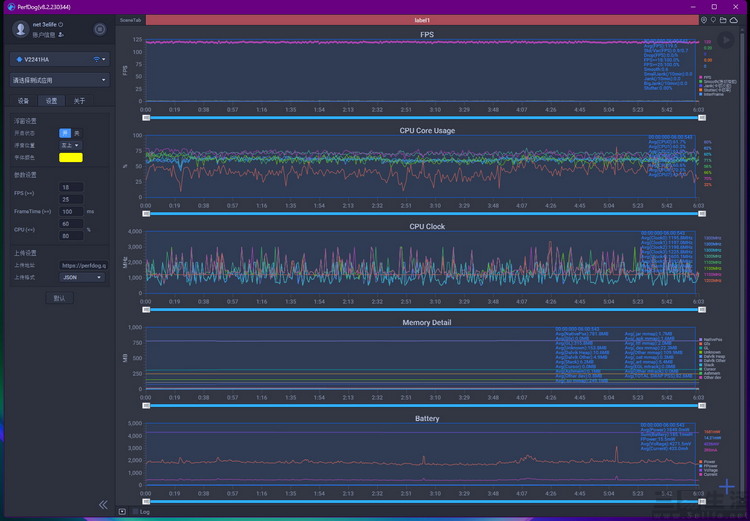
Task: Open floating window position dropdown
Action: point(70,145)
